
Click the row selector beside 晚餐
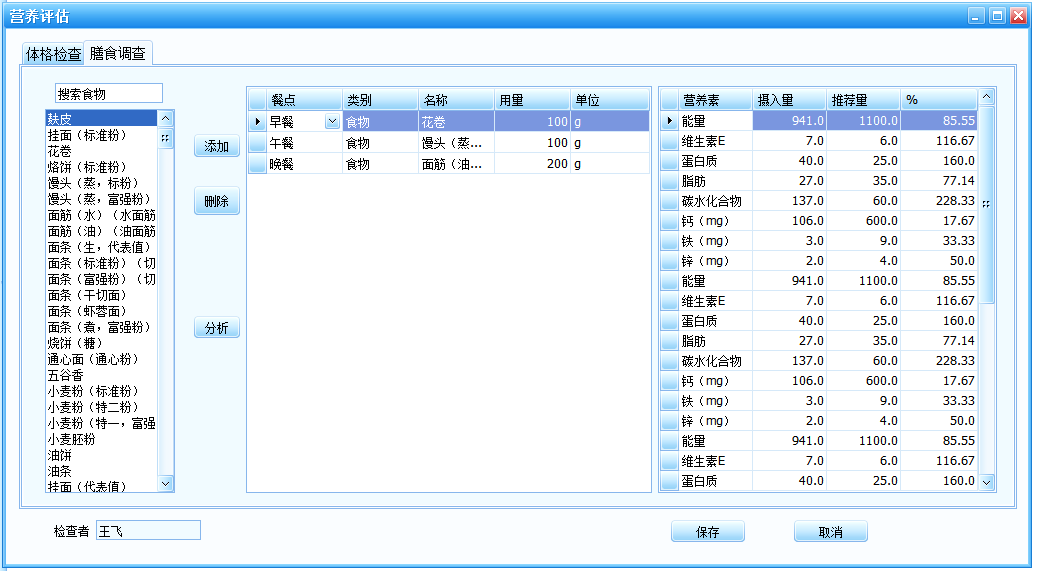tap(257, 163)
